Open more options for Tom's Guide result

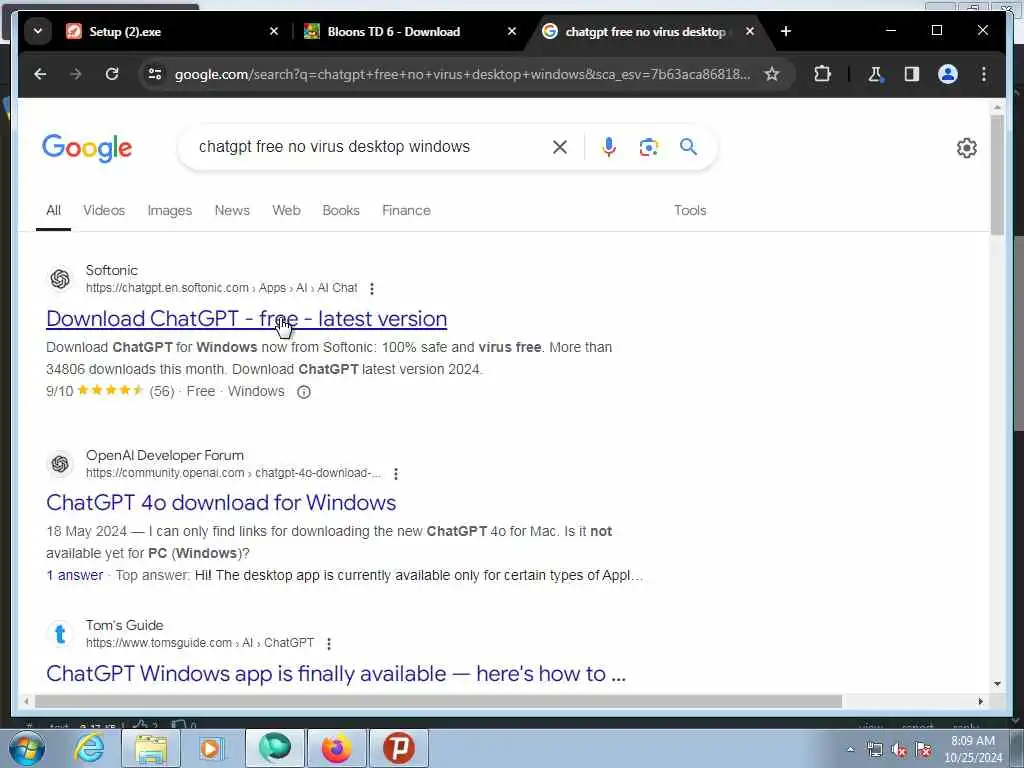(x=329, y=644)
